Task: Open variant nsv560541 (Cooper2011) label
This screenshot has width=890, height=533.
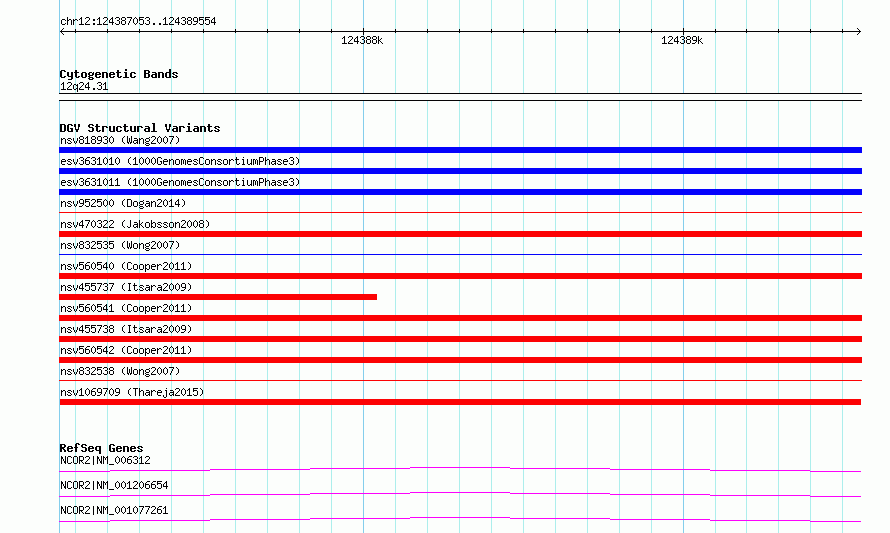Action: 126,308
